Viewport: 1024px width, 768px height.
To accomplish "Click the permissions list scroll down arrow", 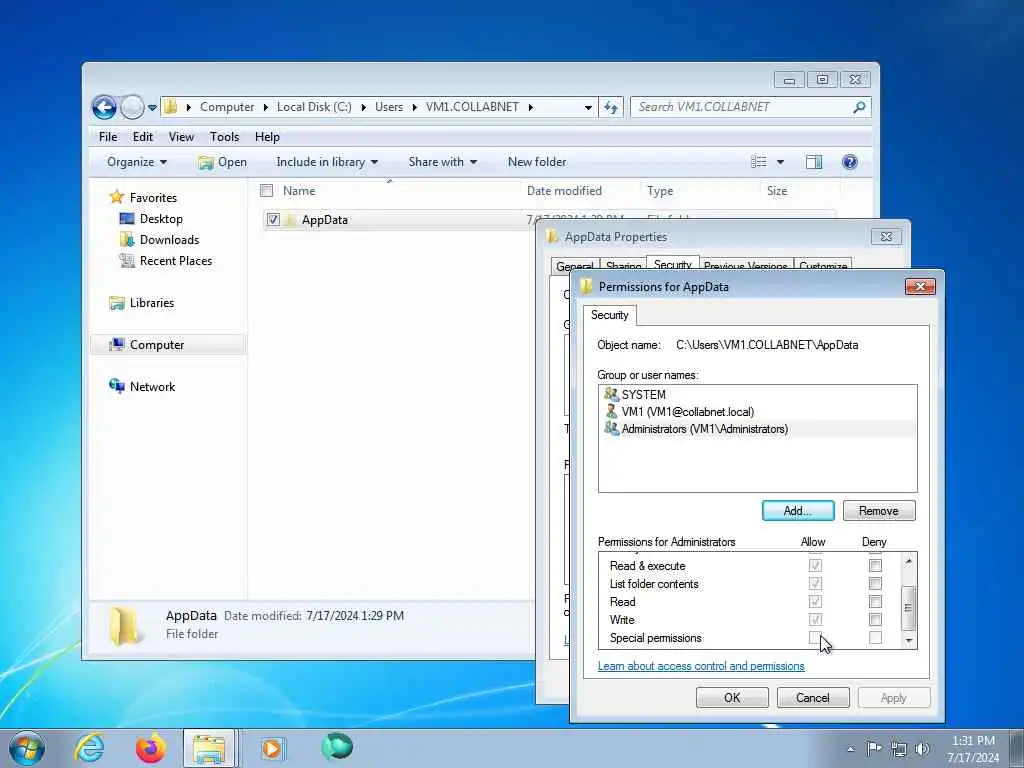I will click(908, 641).
